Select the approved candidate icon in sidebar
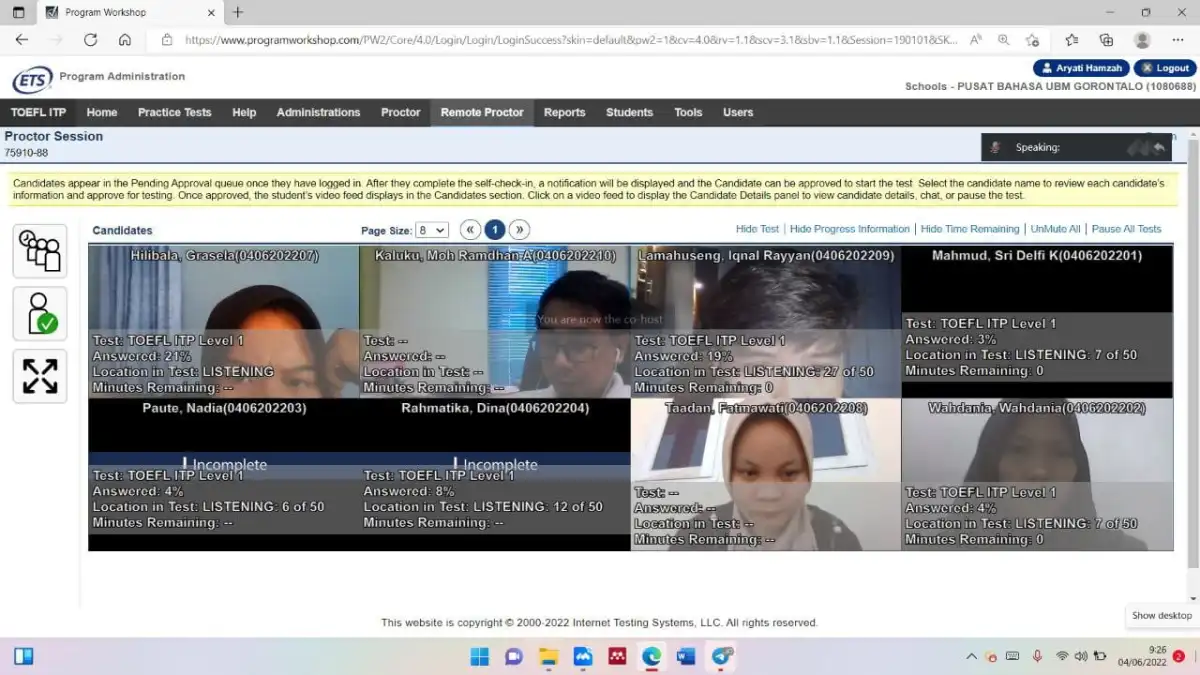Image resolution: width=1200 pixels, height=675 pixels. 40,313
